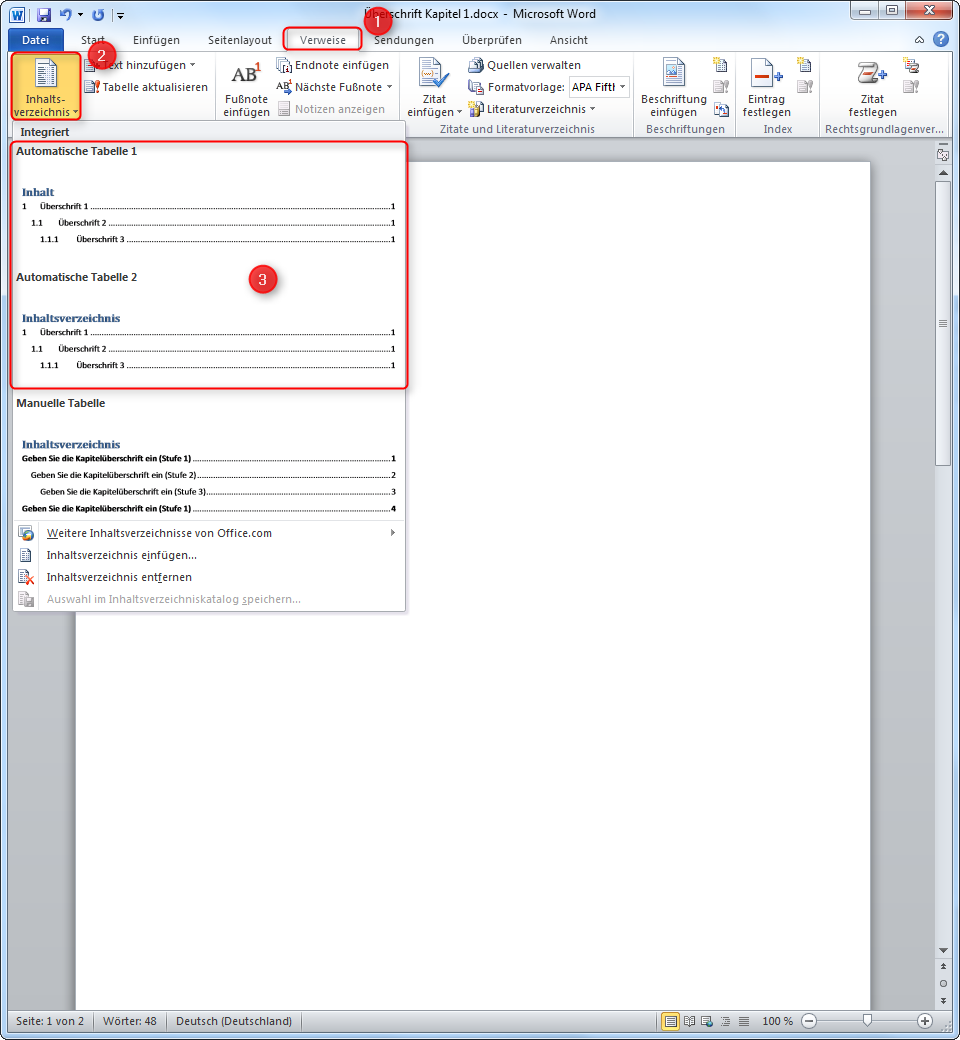
Task: Click Tabelle aktualisieren
Action: [x=149, y=86]
